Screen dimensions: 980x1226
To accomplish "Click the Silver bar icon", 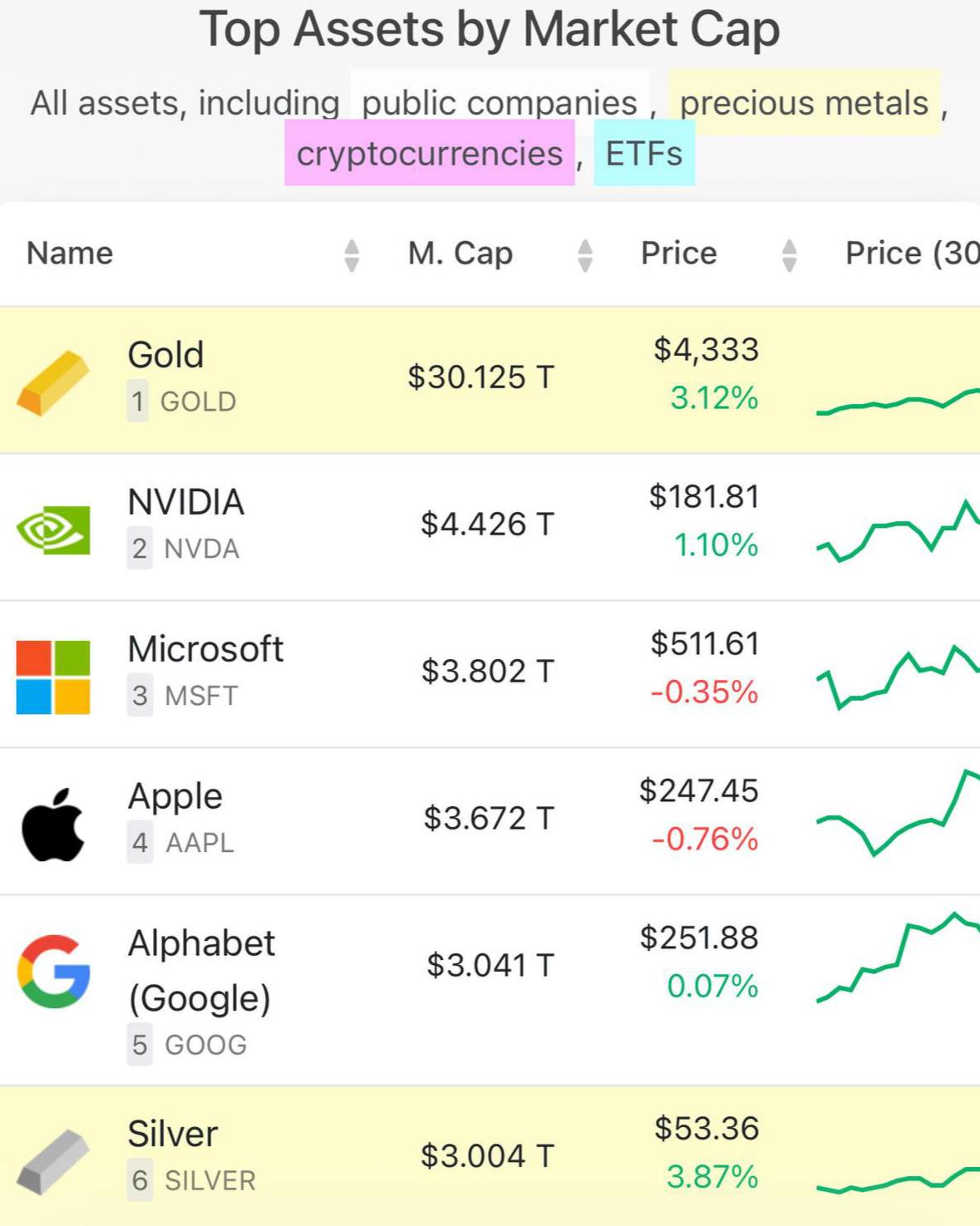I will point(53,1160).
